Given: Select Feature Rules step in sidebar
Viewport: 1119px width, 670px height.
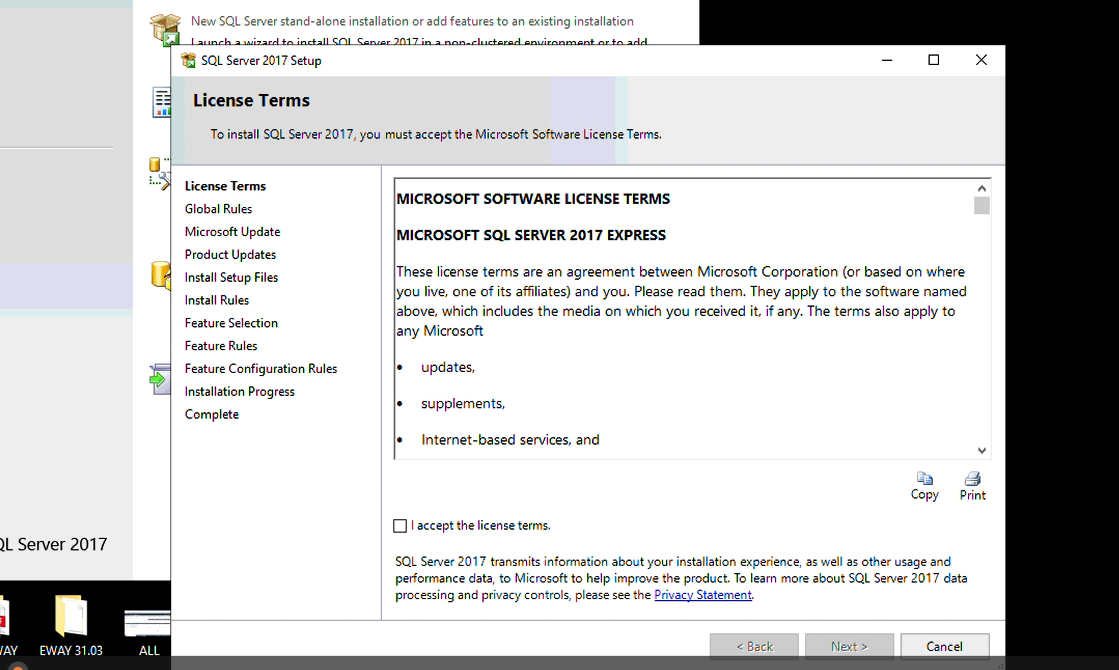Looking at the screenshot, I should (221, 346).
